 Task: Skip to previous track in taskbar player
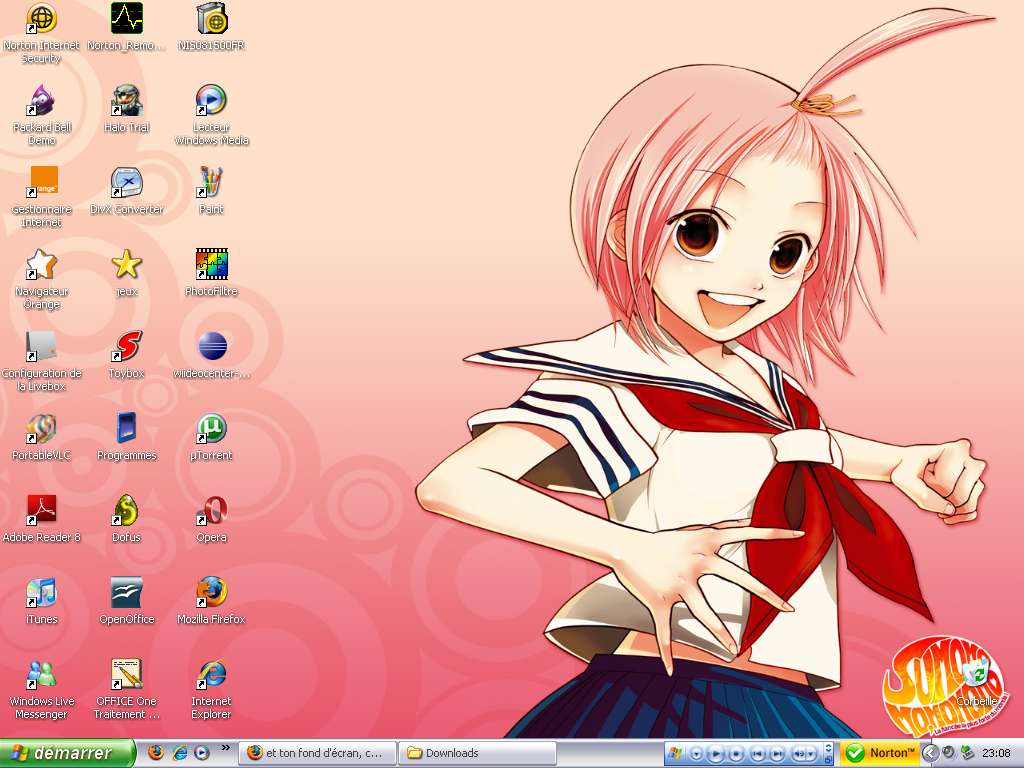pos(757,754)
